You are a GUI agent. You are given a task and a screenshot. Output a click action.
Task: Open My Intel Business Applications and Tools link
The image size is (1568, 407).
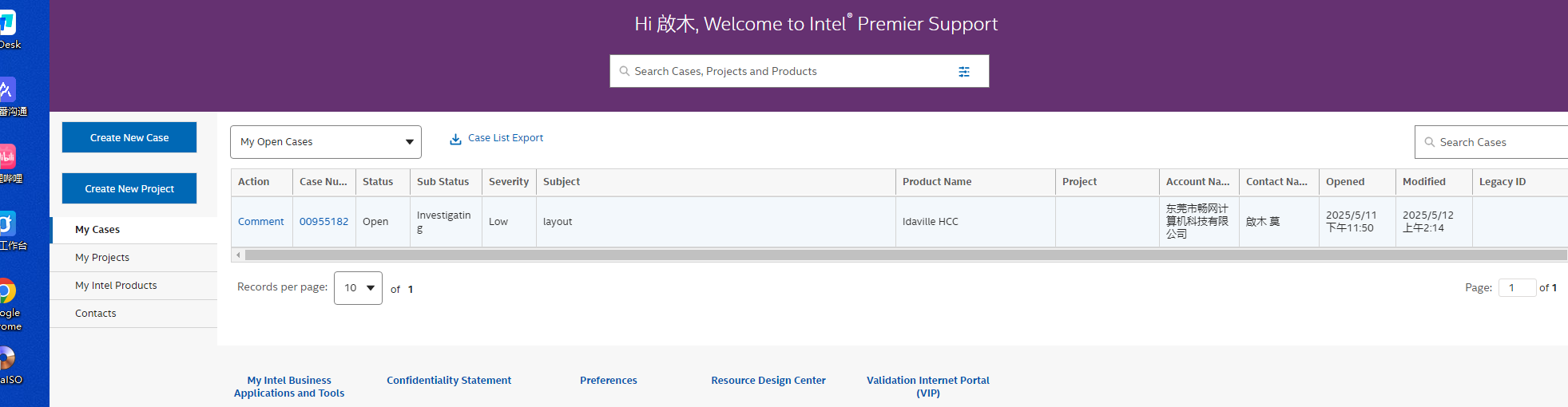(x=289, y=387)
